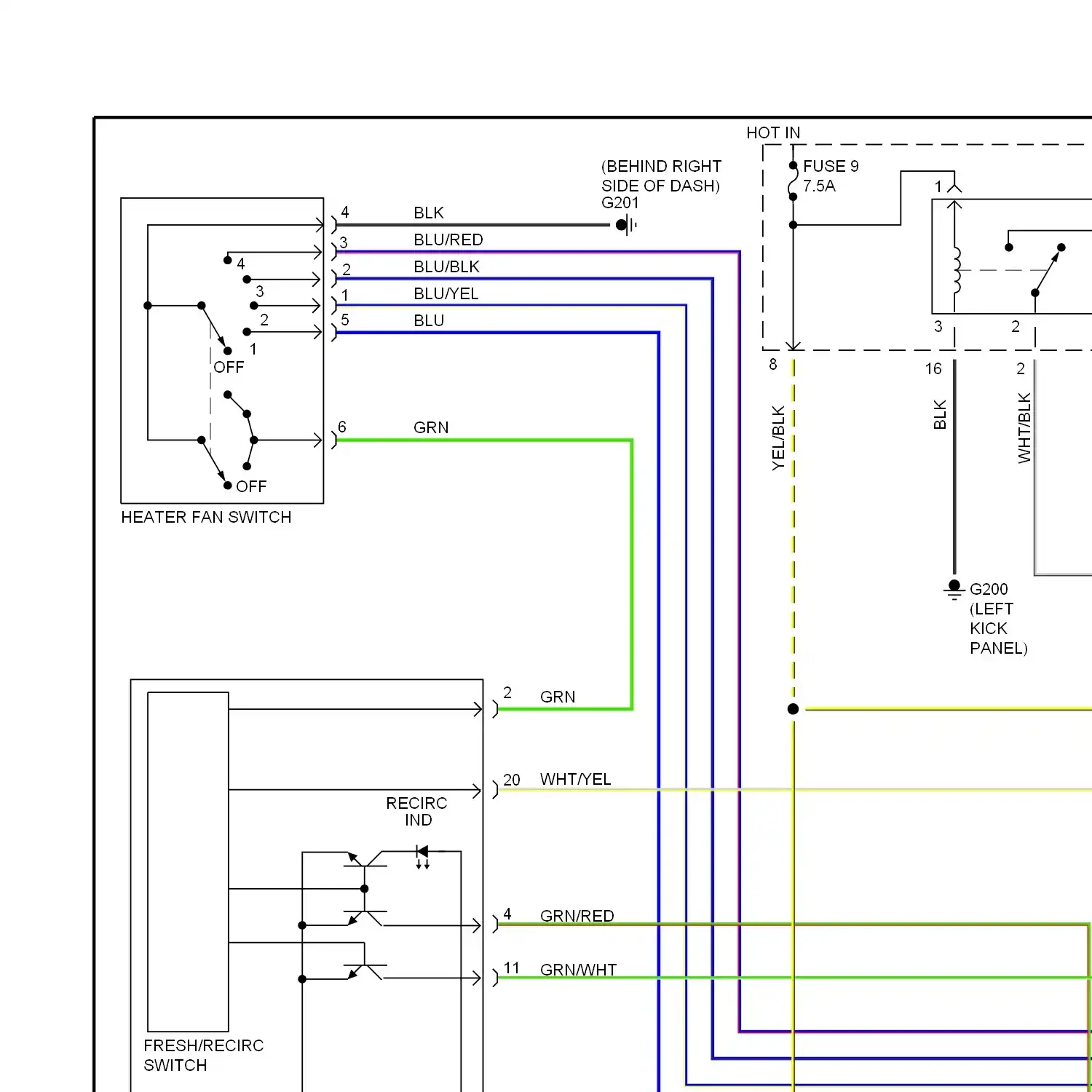1092x1092 pixels.
Task: Click the BEHIND RIGHT SIDE OF DASH note
Action: [x=661, y=176]
